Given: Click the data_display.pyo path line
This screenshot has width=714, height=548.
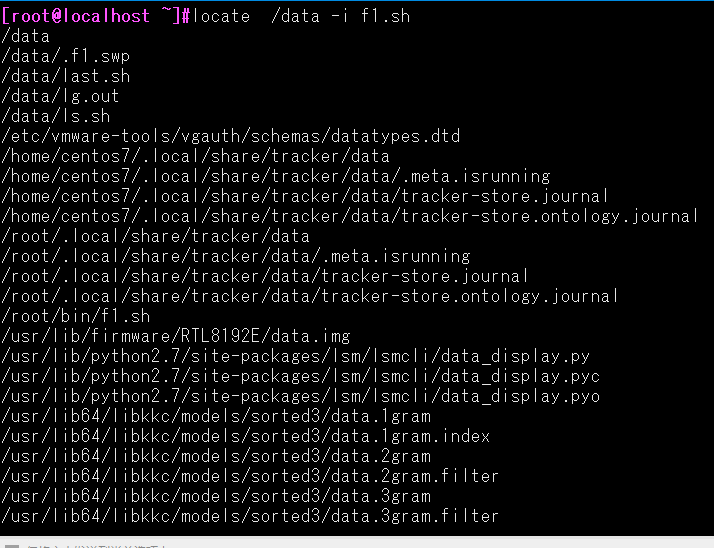Looking at the screenshot, I should [301, 397].
